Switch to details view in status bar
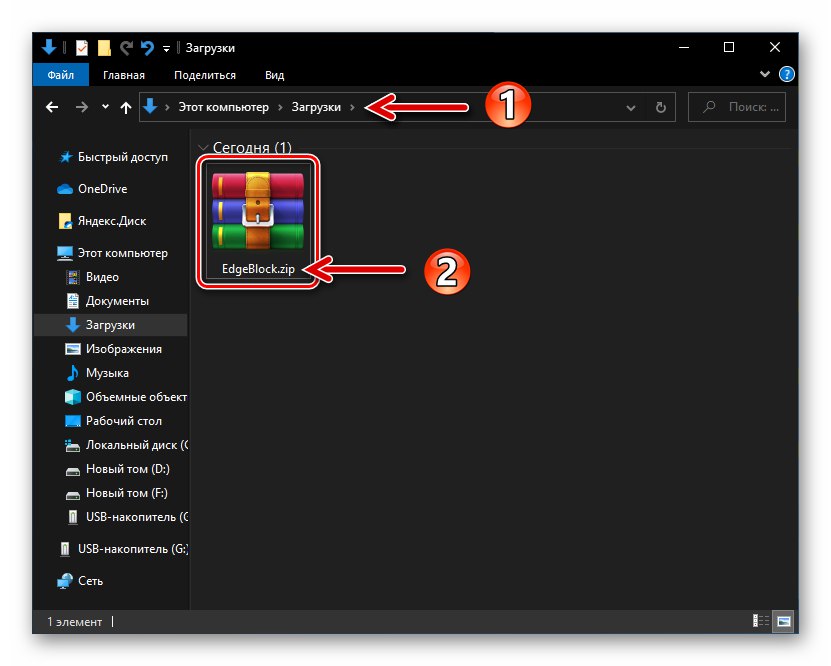The height and width of the screenshot is (666, 831). point(761,620)
